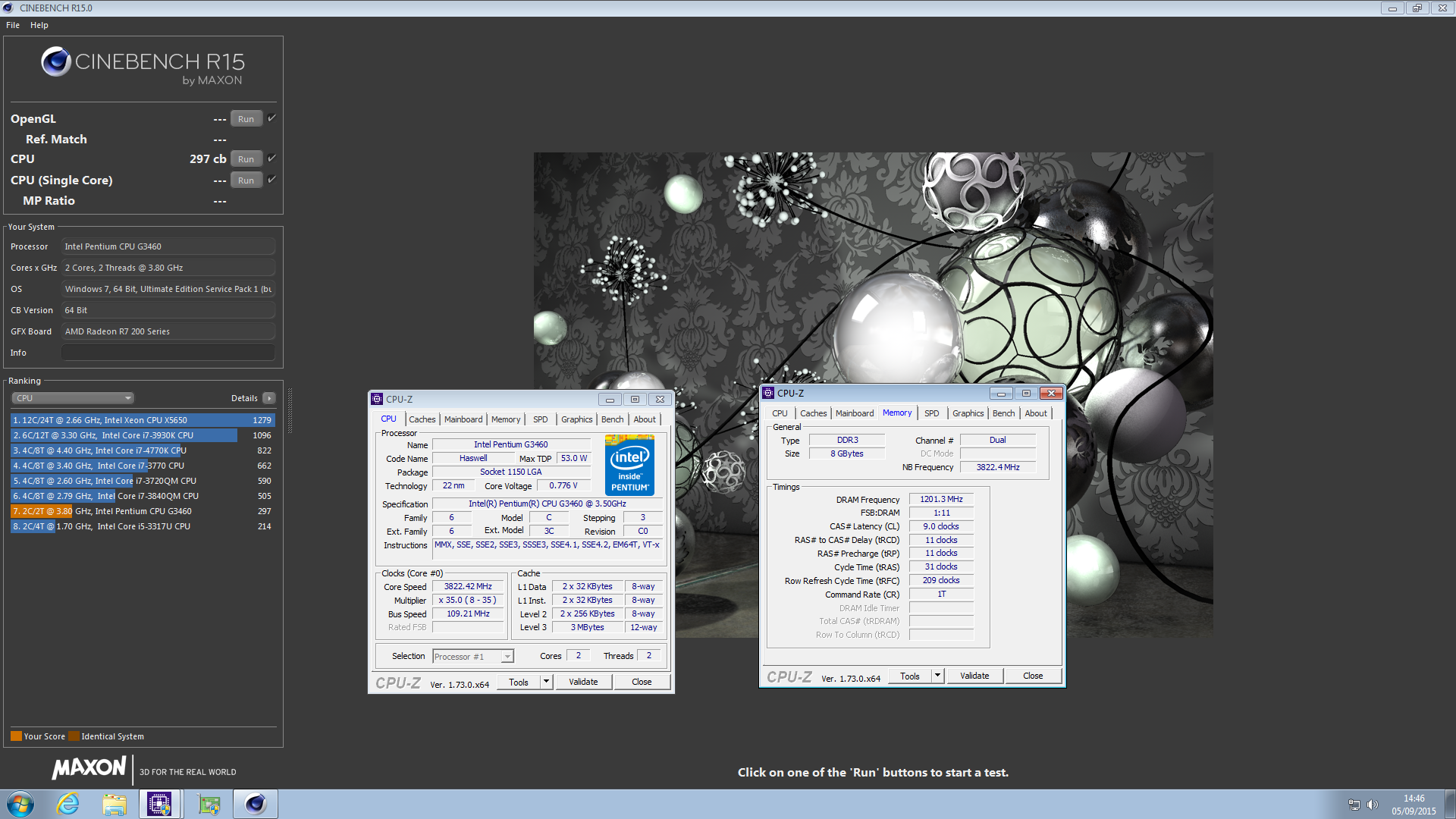
Task: Click the network tray icon
Action: (x=1354, y=805)
